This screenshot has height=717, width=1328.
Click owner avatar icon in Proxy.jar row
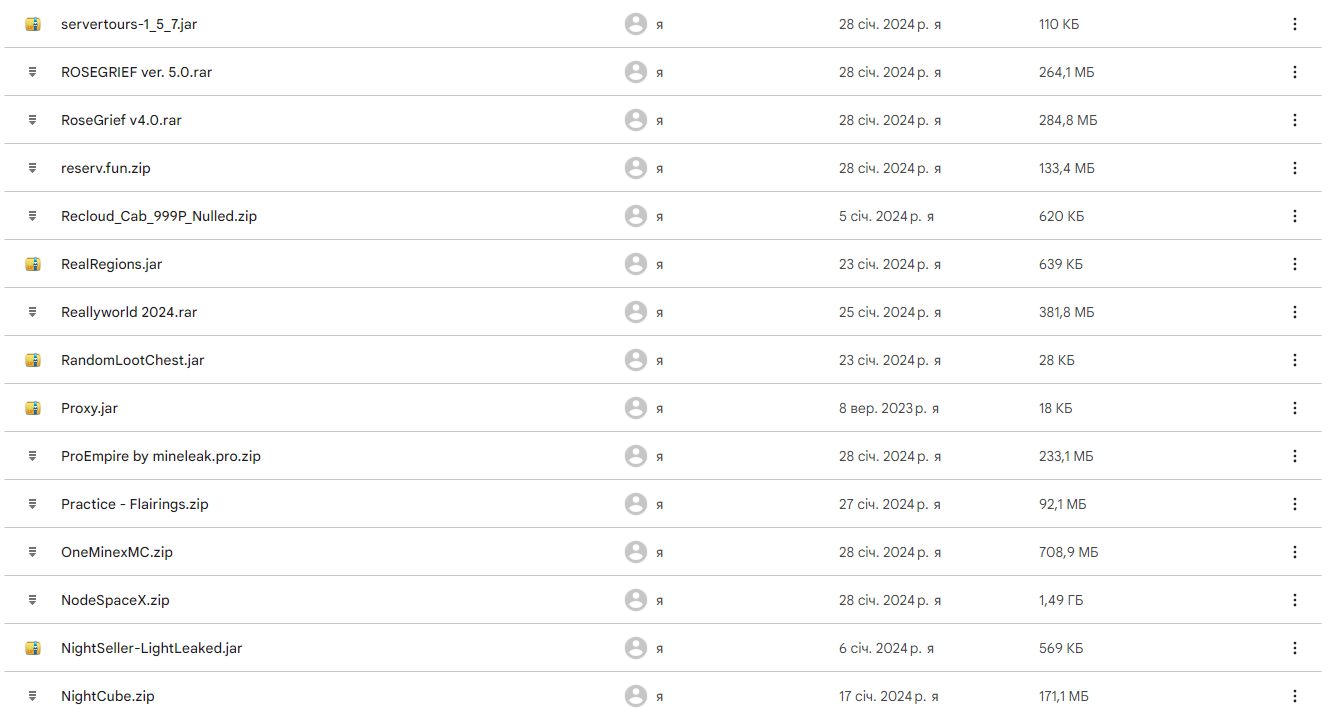pyautogui.click(x=636, y=408)
